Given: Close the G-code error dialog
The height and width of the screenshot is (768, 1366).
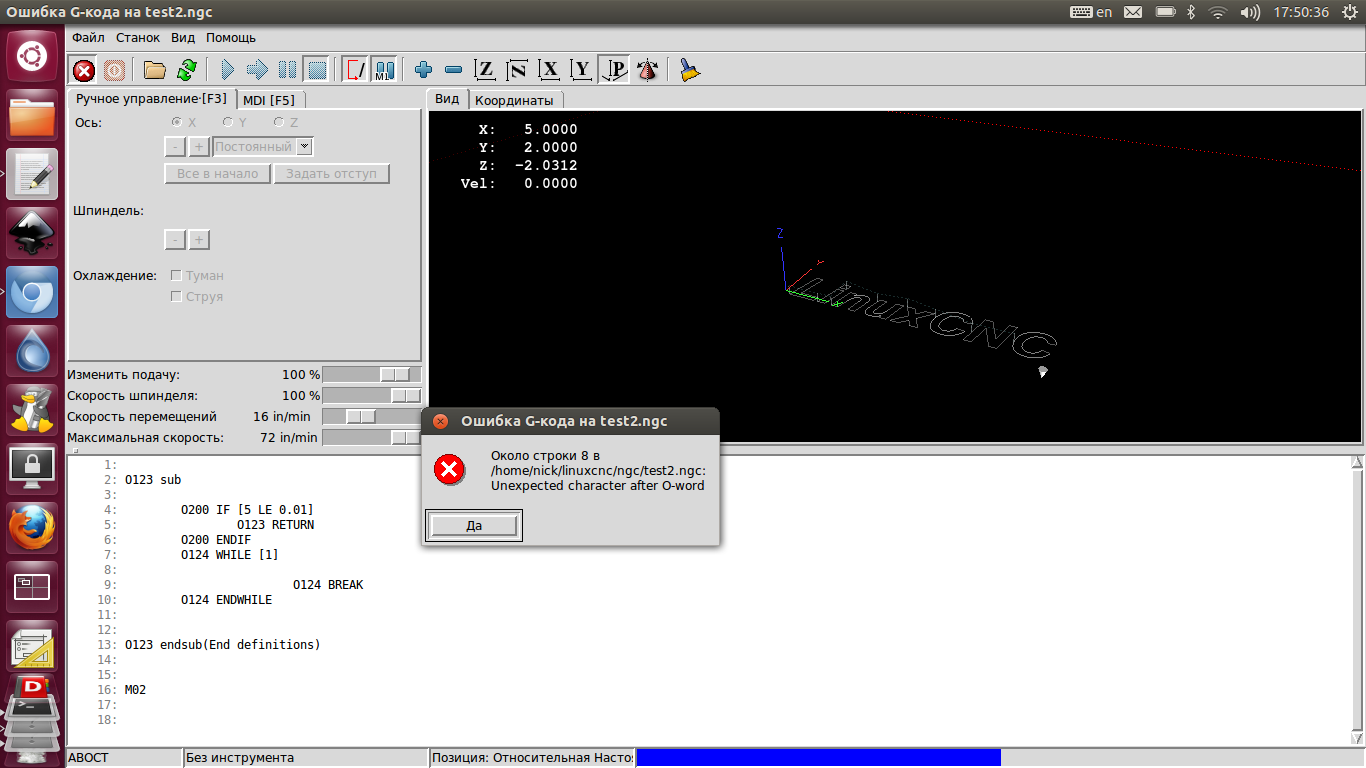Looking at the screenshot, I should pos(440,421).
